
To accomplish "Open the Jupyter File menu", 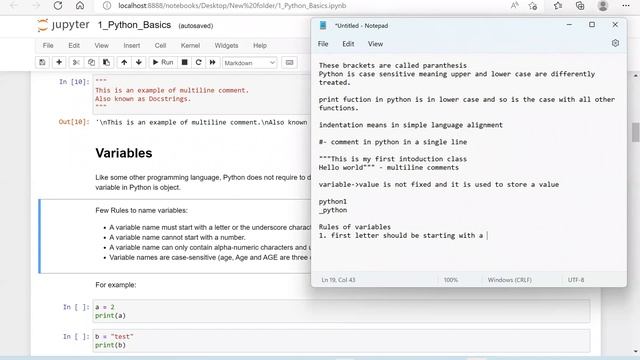I will click(x=48, y=45).
